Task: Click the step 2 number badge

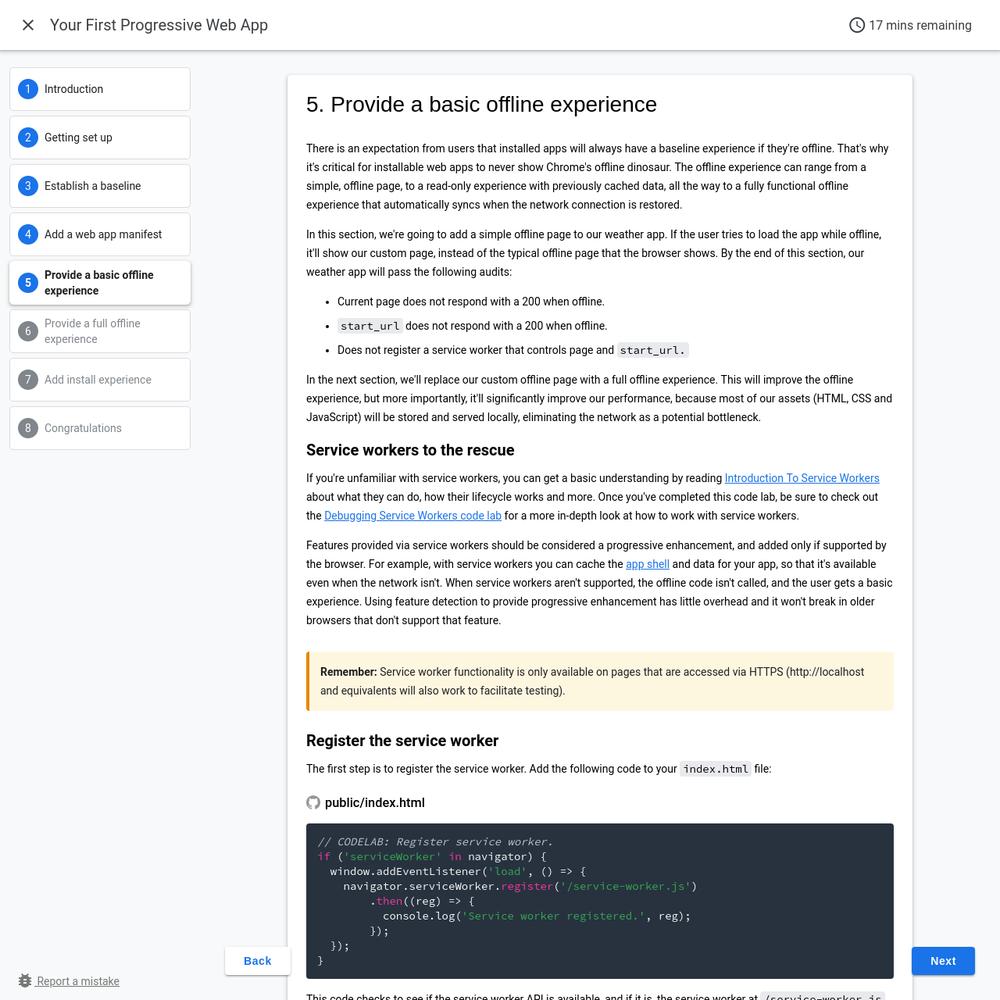Action: [27, 137]
